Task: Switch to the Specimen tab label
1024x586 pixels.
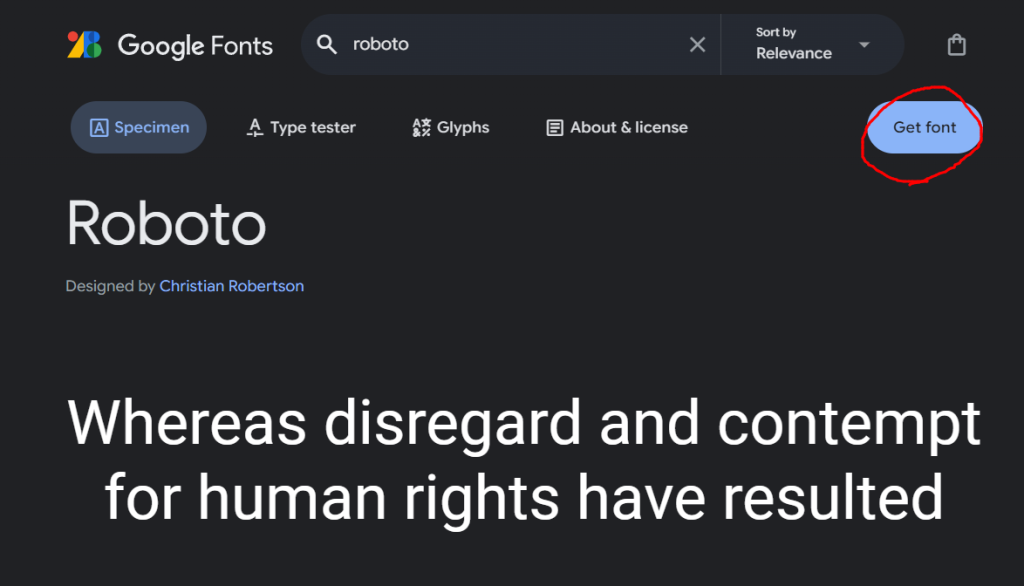Action: click(x=152, y=127)
